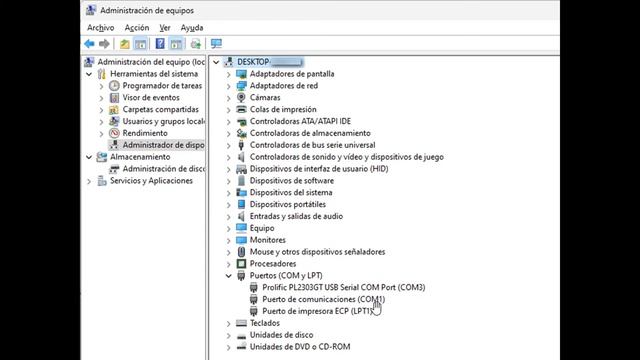Click the Unidades de disco icon
The width and height of the screenshot is (640, 360).
[x=241, y=336]
